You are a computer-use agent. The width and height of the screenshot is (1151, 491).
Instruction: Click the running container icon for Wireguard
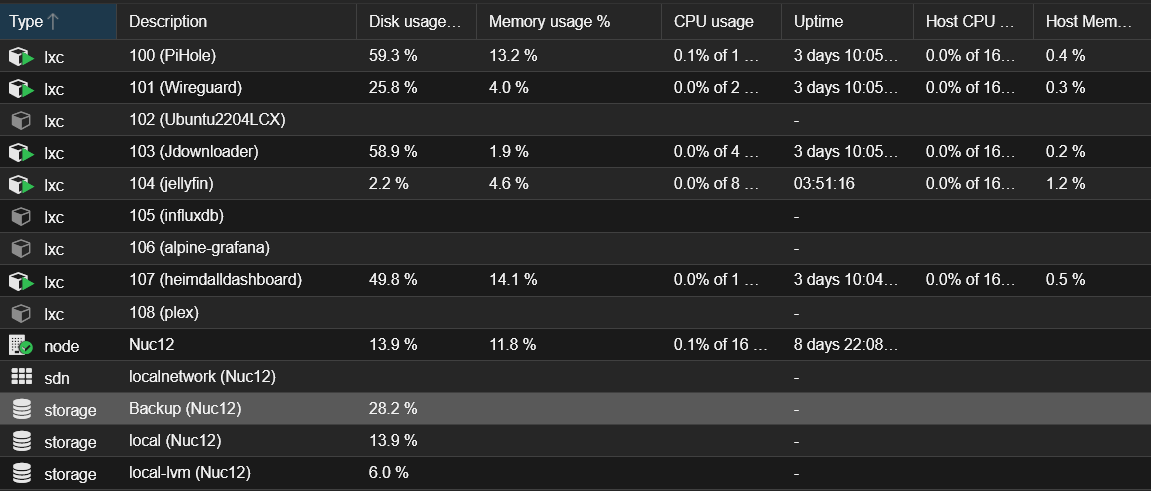click(x=21, y=88)
